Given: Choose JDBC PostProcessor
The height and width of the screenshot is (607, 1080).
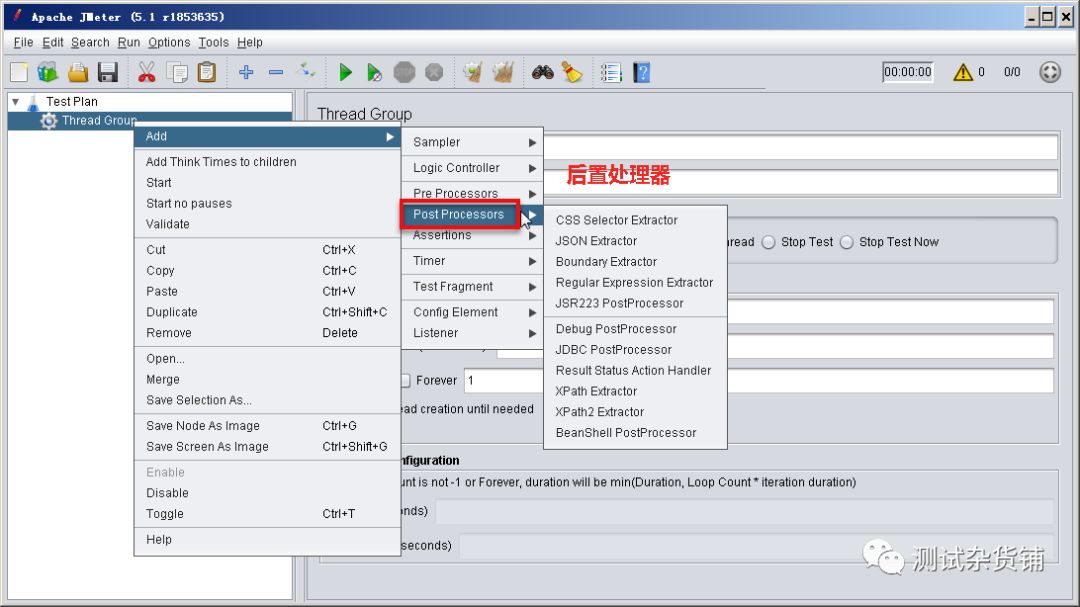Looking at the screenshot, I should point(635,349).
